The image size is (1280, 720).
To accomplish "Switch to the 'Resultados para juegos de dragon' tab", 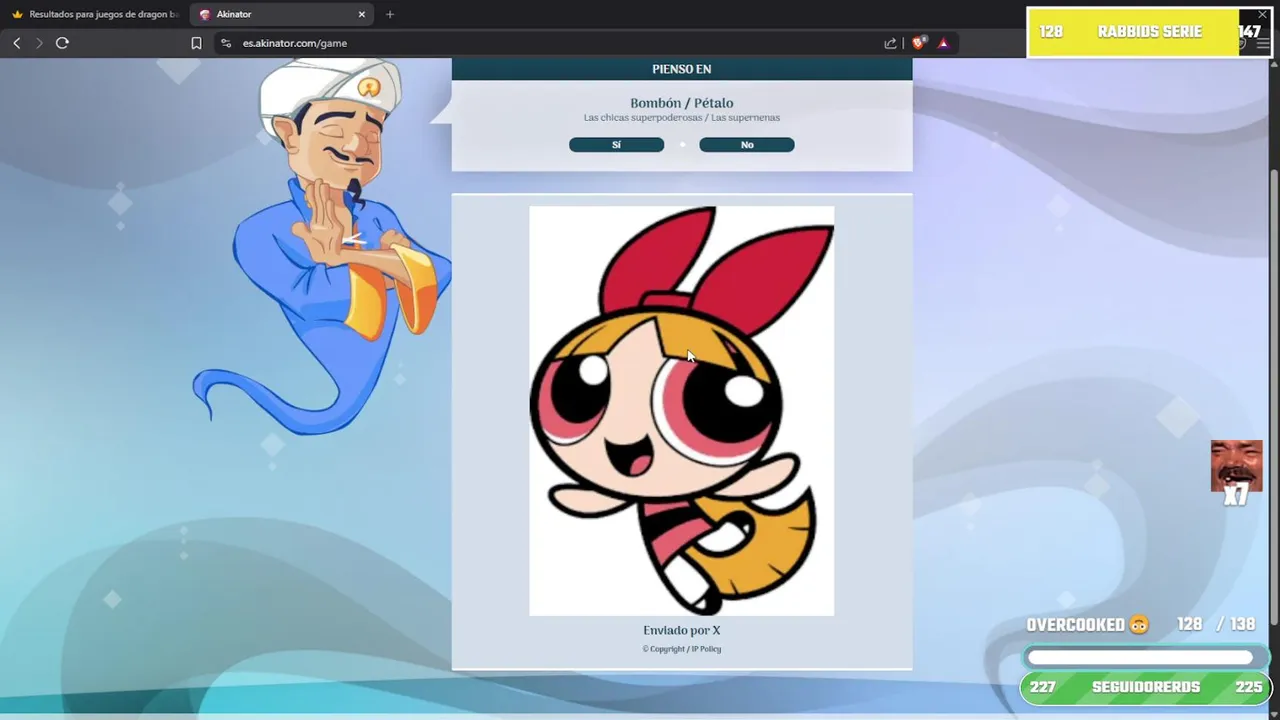I will coord(95,14).
